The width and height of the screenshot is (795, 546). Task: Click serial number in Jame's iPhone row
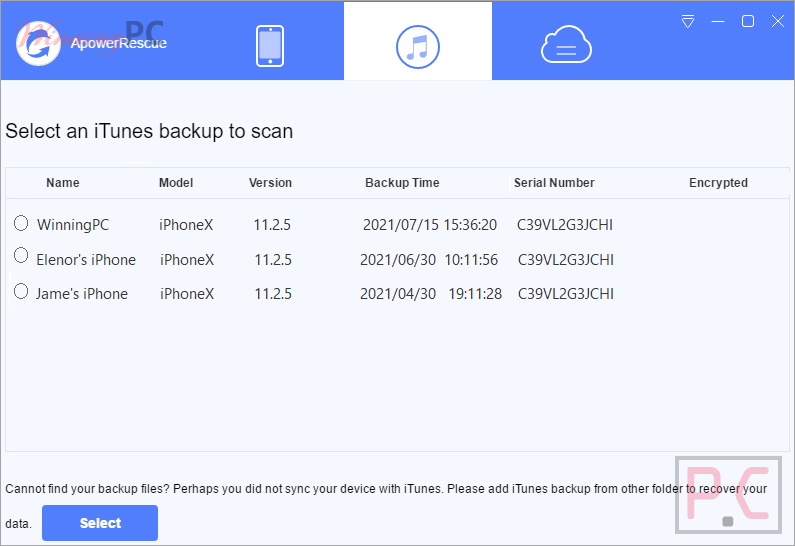pos(566,294)
